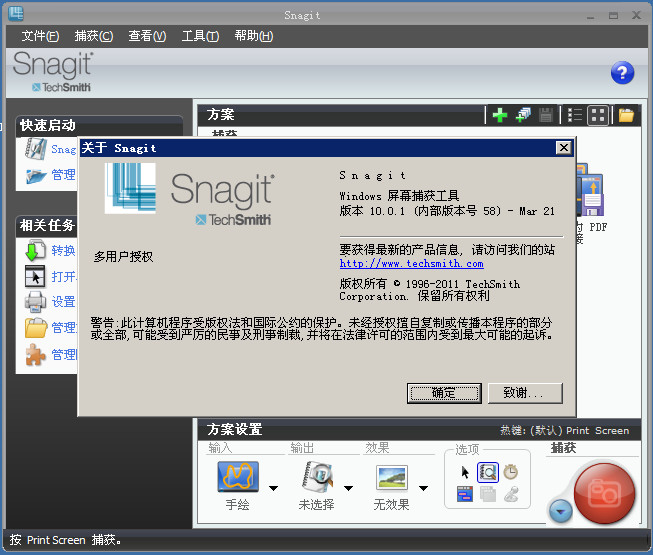Click the 手绘 input mode icon

coord(238,477)
